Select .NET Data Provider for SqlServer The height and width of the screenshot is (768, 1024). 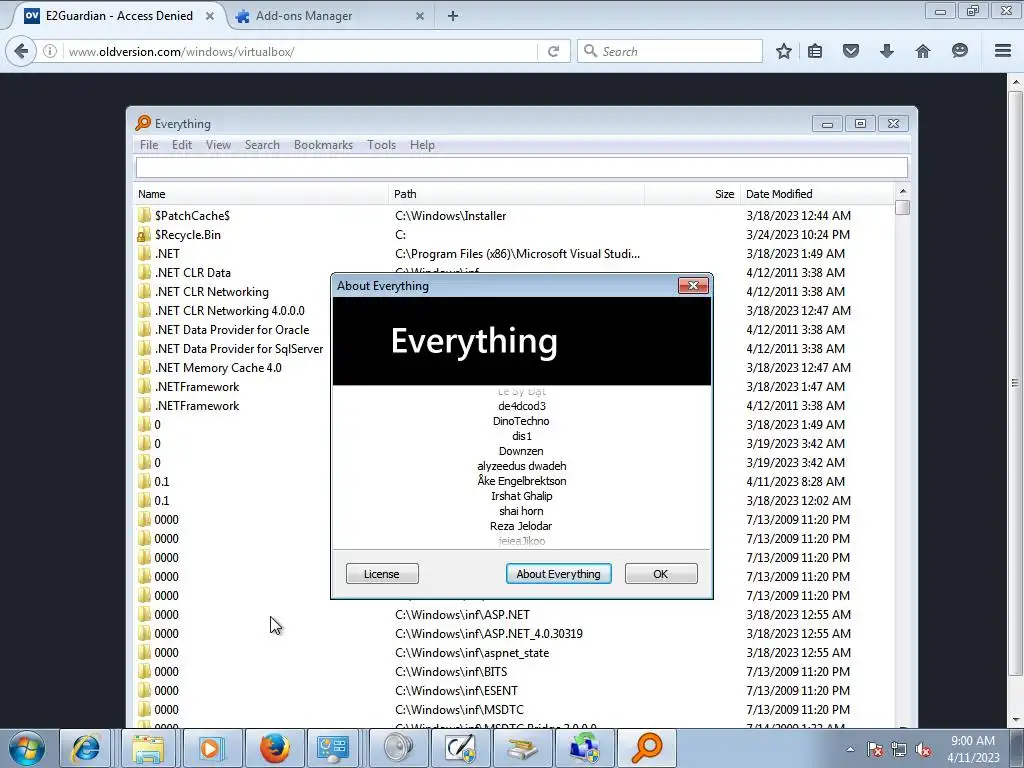pyautogui.click(x=239, y=349)
